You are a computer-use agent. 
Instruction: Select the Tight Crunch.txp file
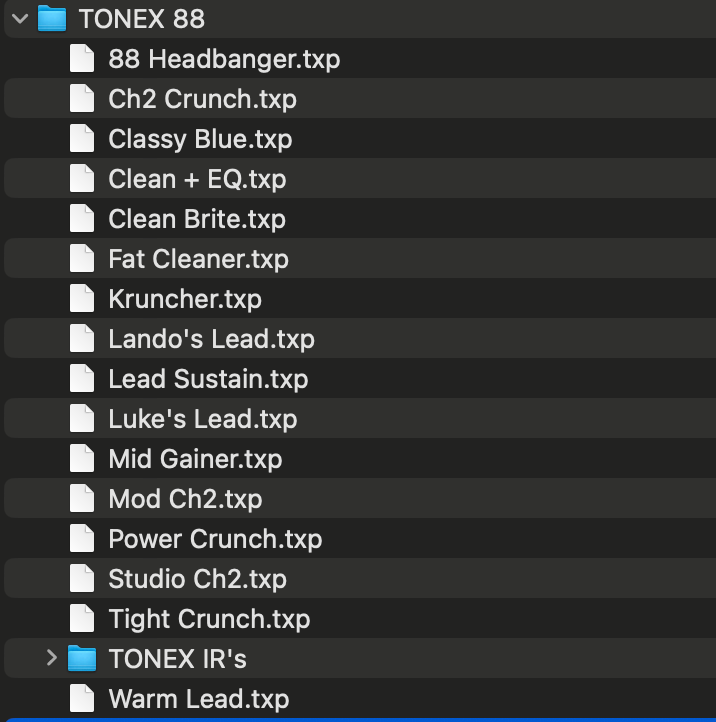pos(209,619)
